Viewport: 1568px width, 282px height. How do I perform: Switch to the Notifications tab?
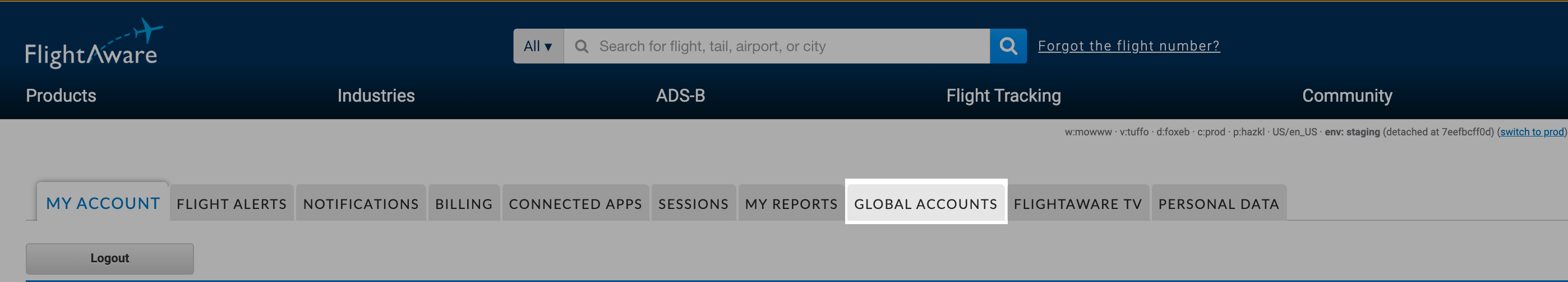pos(361,203)
